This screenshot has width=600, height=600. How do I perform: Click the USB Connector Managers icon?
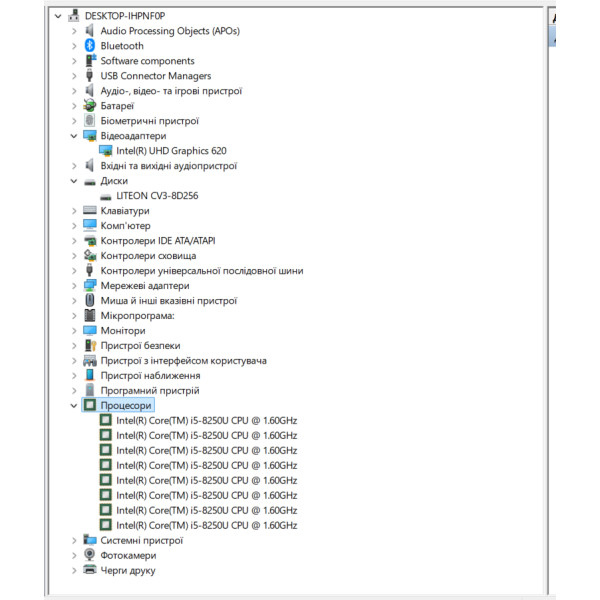[90, 75]
